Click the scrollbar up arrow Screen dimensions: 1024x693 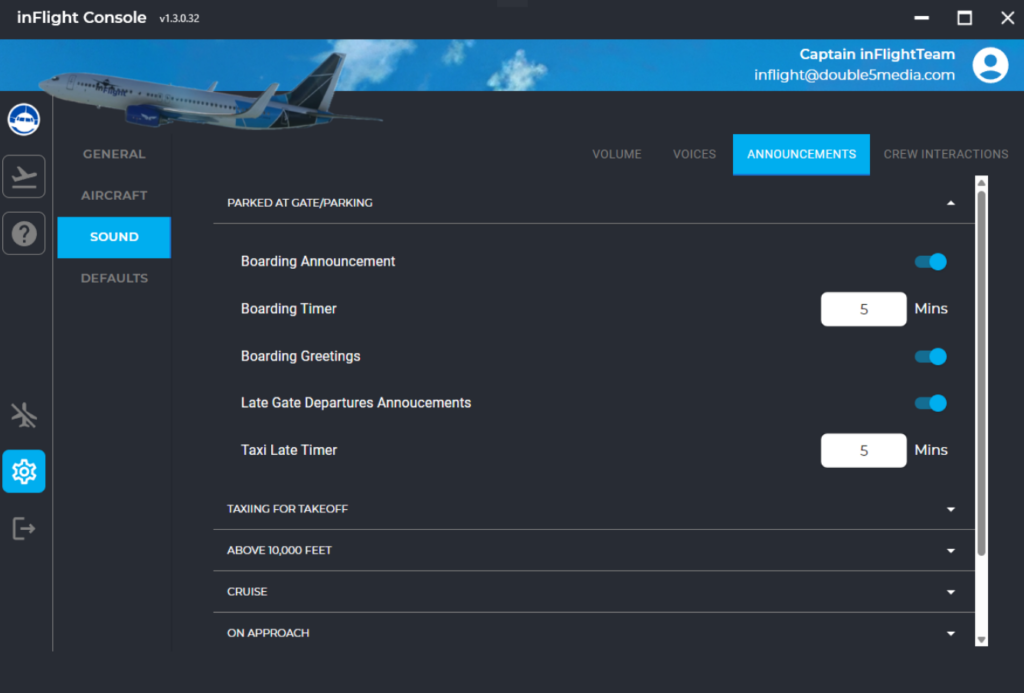(x=981, y=183)
